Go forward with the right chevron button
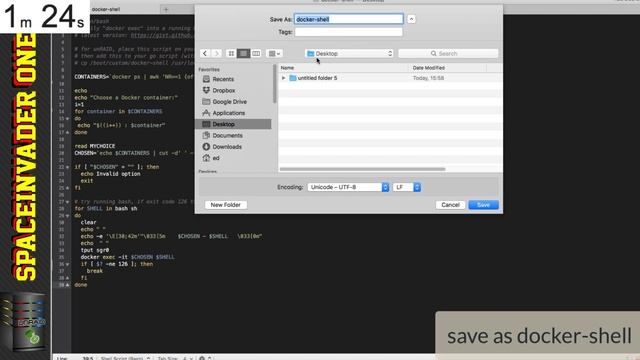Image resolution: width=640 pixels, height=360 pixels. coord(217,53)
